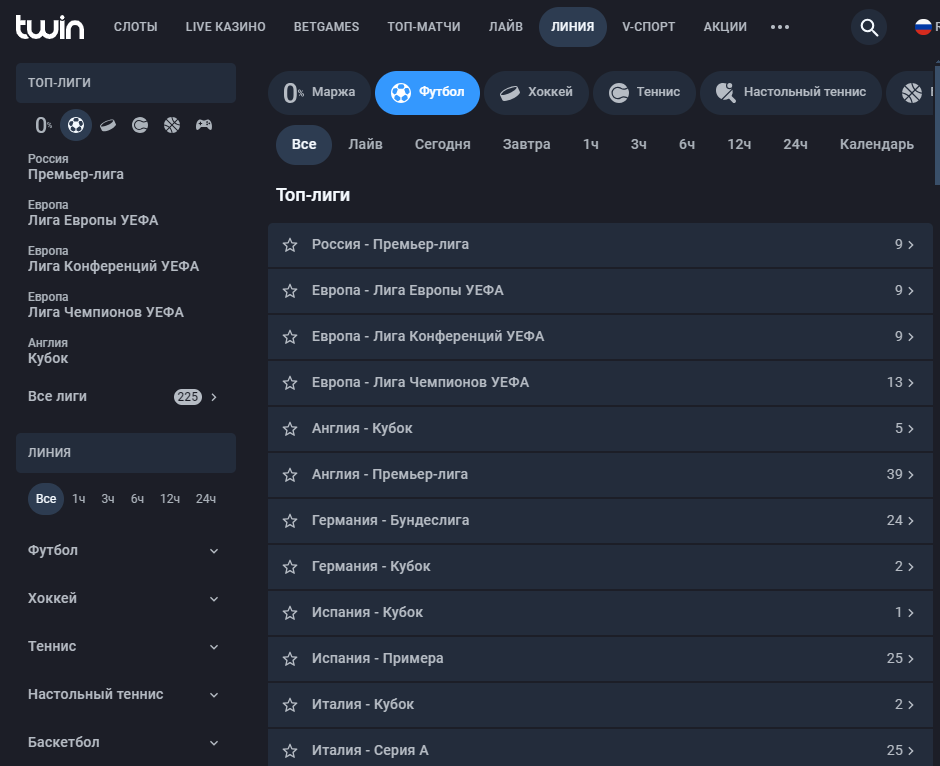Click the twin logo
Screen dimensions: 940x766
pos(50,27)
